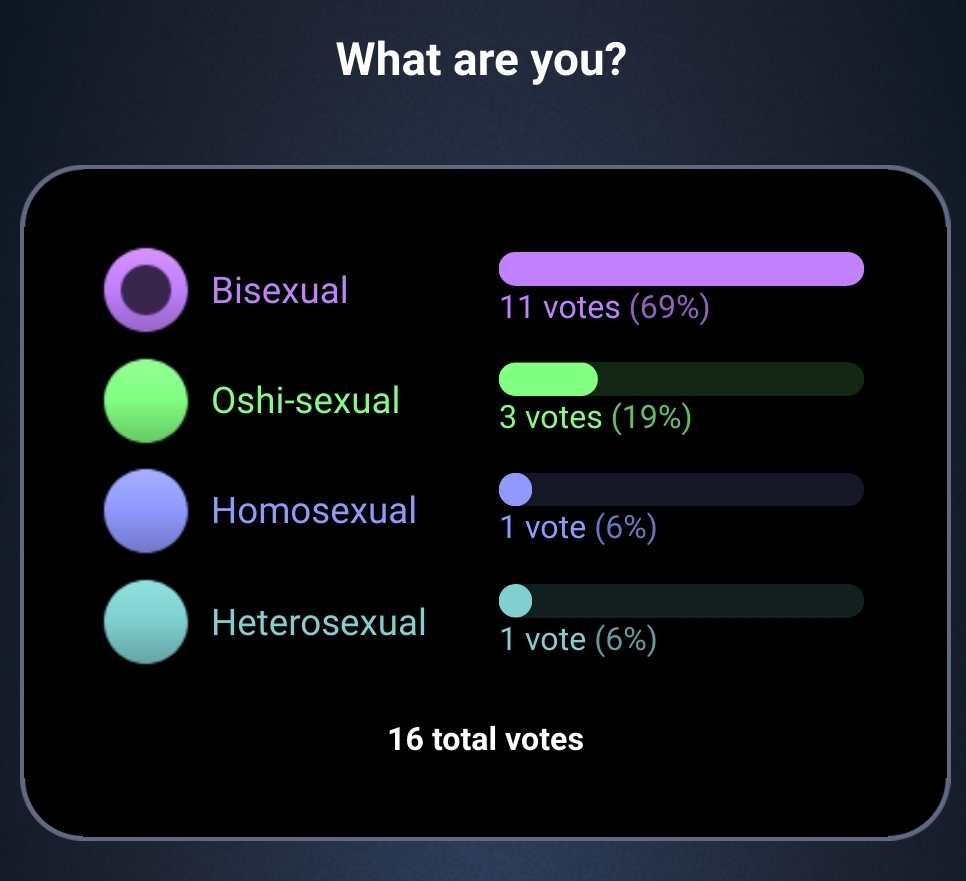This screenshot has height=881, width=966.
Task: Select the Bisexual radio button
Action: [146, 290]
